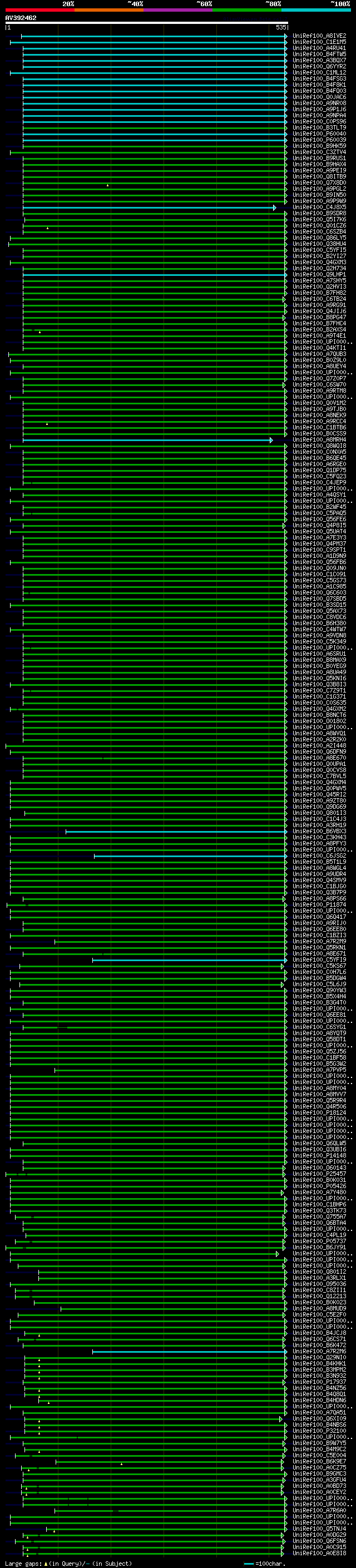Click the UniRef100_B4FQ03 label
Image resolution: width=356 pixels, height=1568 pixels.
(x=319, y=91)
